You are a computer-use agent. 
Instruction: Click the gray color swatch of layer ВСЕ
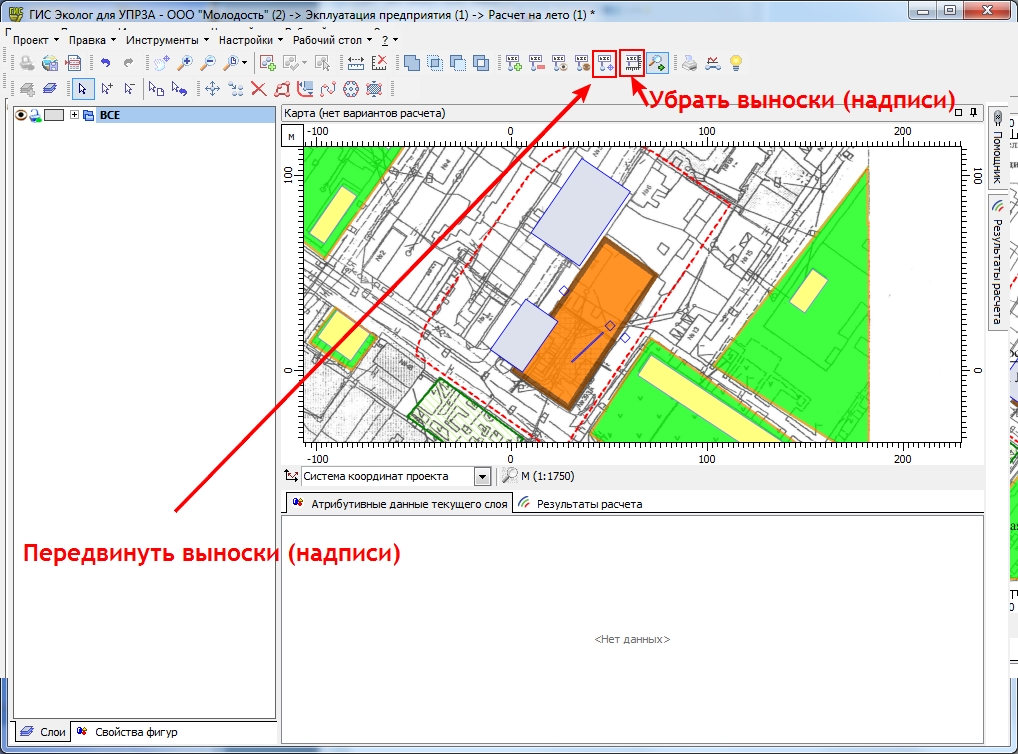point(54,115)
